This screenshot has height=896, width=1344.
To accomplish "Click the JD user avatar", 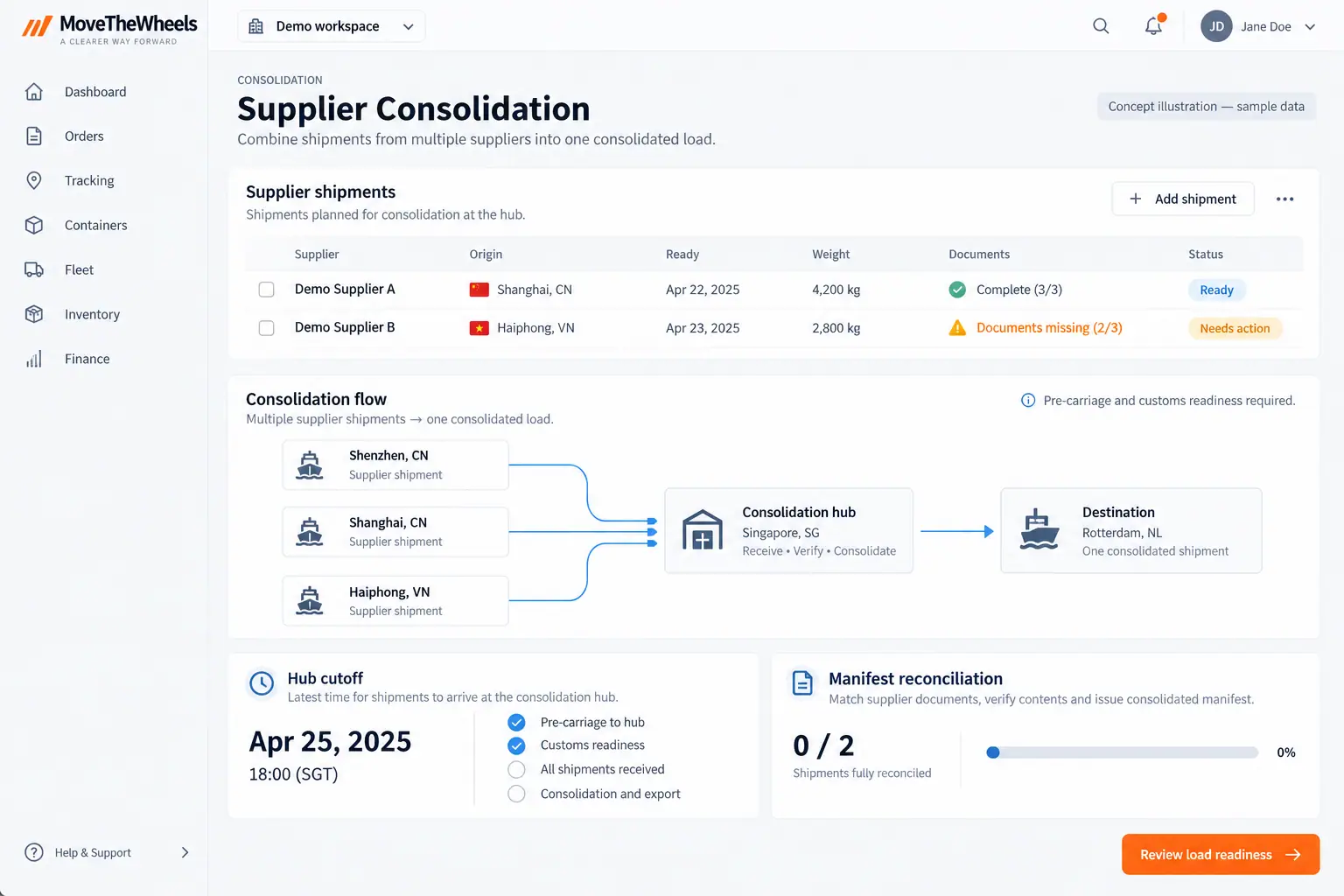I will pyautogui.click(x=1216, y=26).
